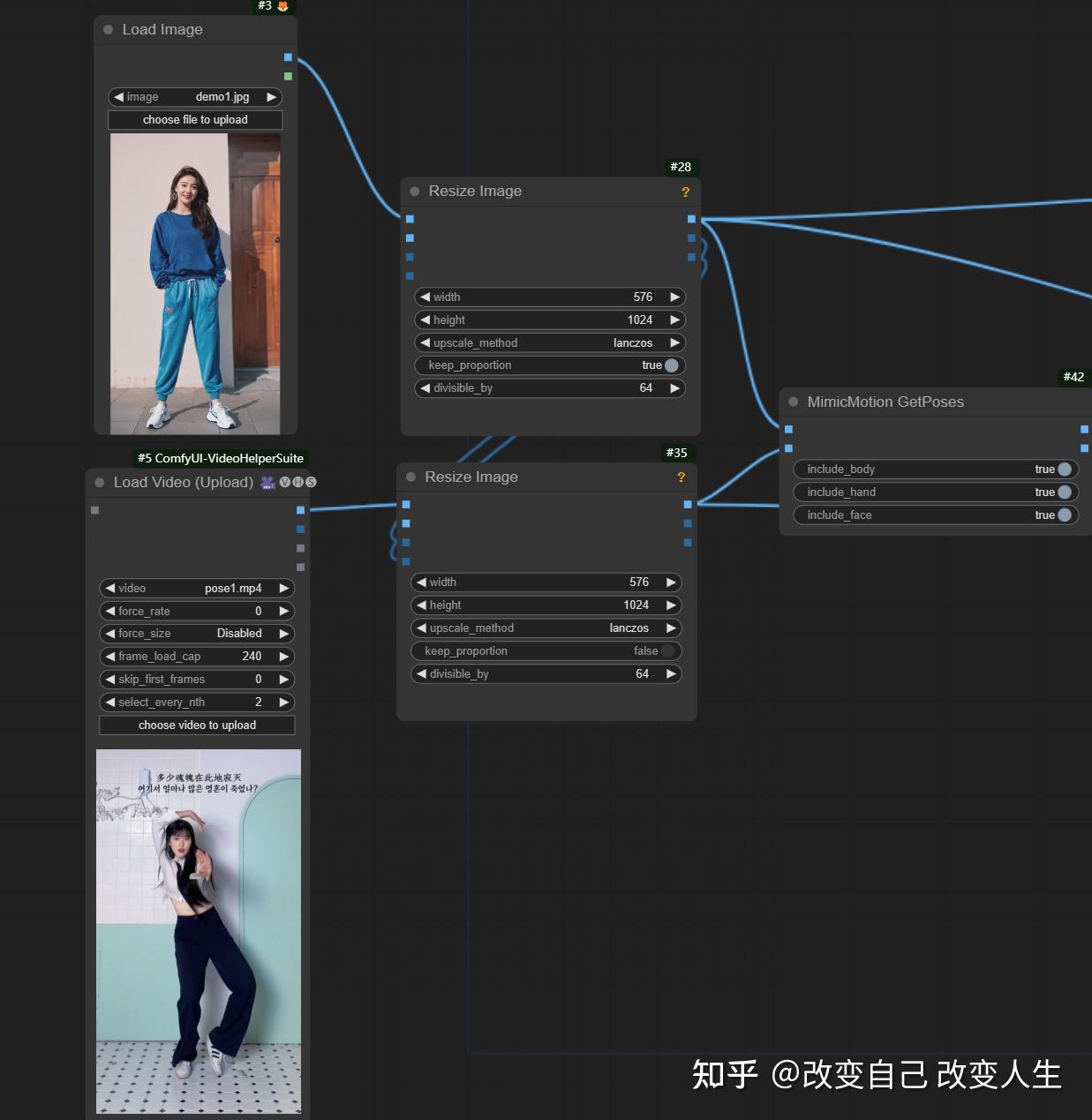Click the S badge icon on Load Video node
Image resolution: width=1092 pixels, height=1120 pixels.
click(310, 482)
